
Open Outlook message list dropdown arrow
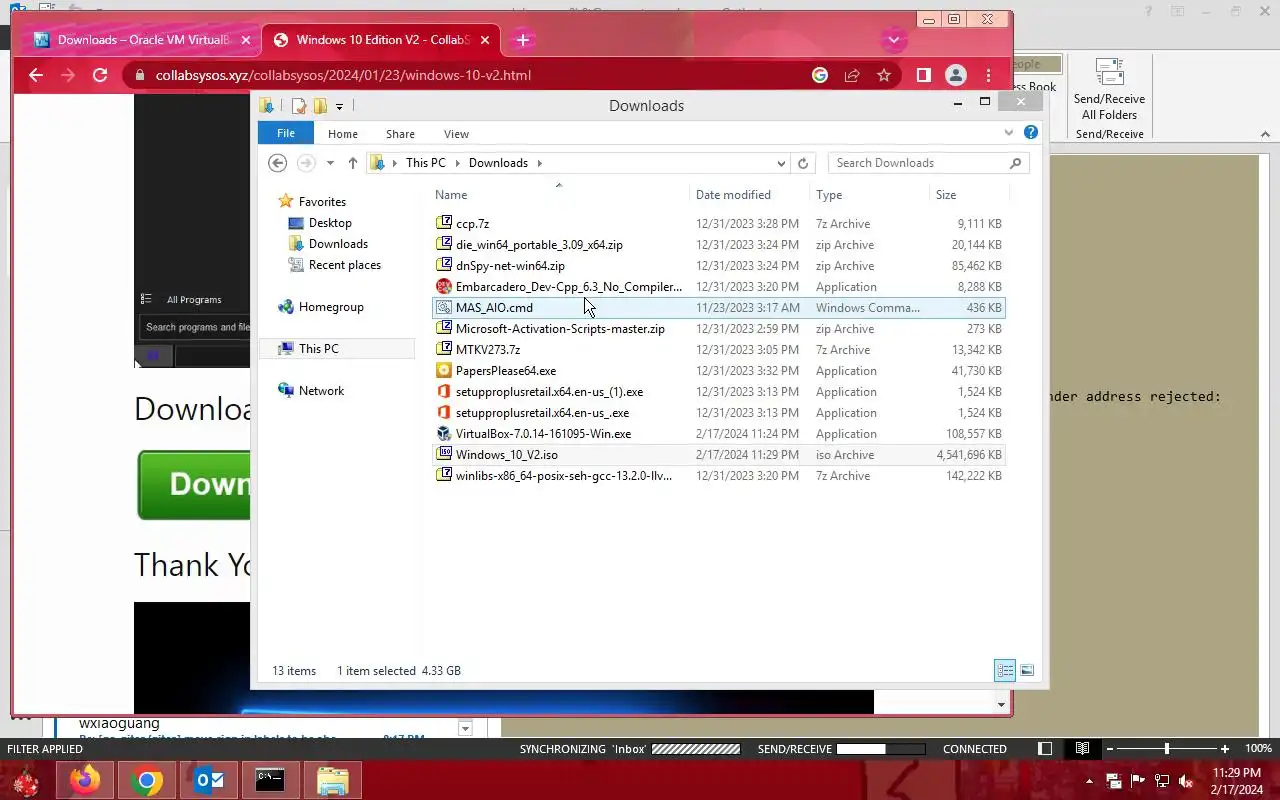pos(465,728)
